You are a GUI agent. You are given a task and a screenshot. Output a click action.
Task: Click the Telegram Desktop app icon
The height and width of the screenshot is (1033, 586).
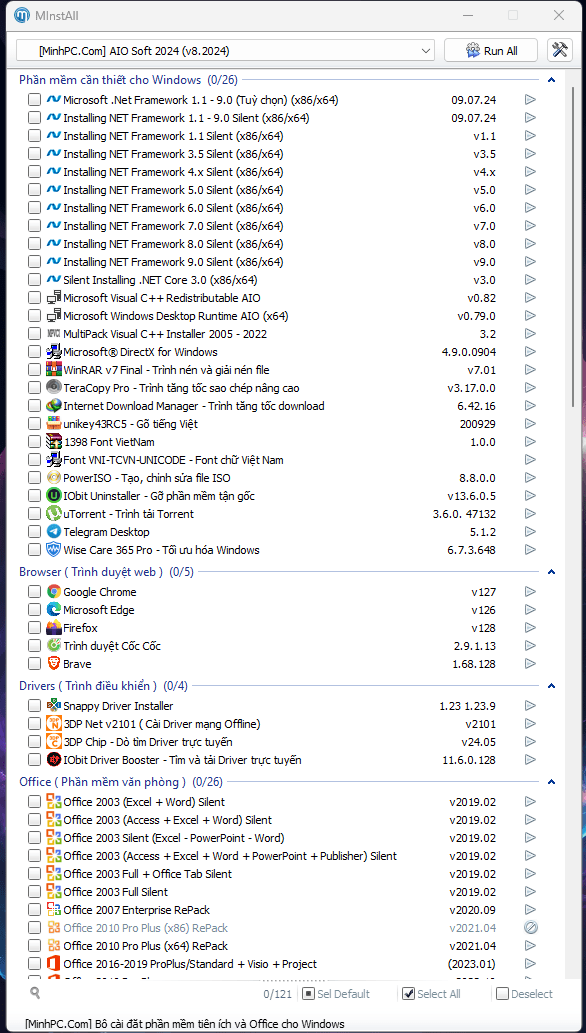[x=53, y=532]
